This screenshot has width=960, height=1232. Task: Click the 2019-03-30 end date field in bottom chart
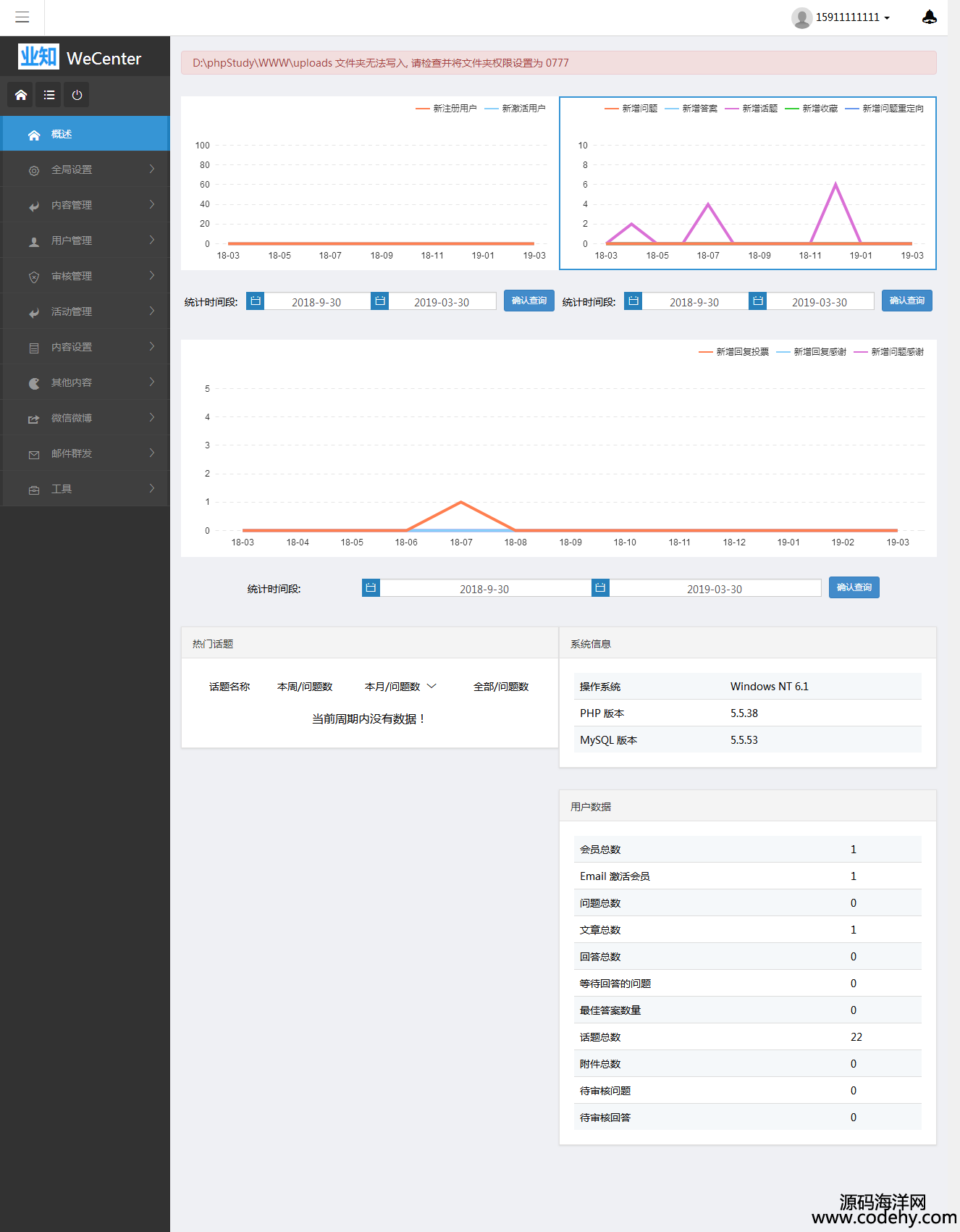click(714, 589)
